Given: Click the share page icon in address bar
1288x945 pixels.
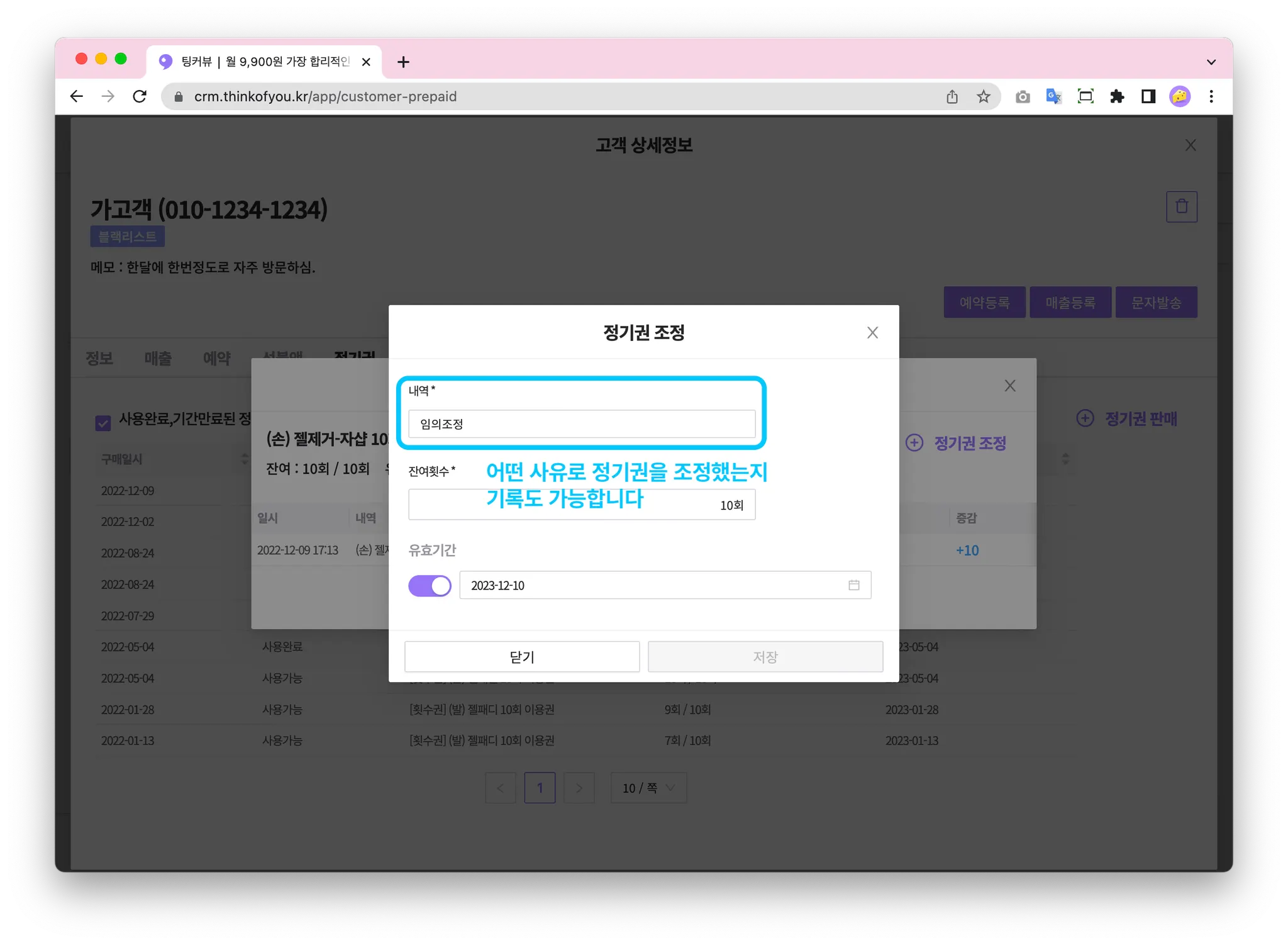Looking at the screenshot, I should point(952,96).
